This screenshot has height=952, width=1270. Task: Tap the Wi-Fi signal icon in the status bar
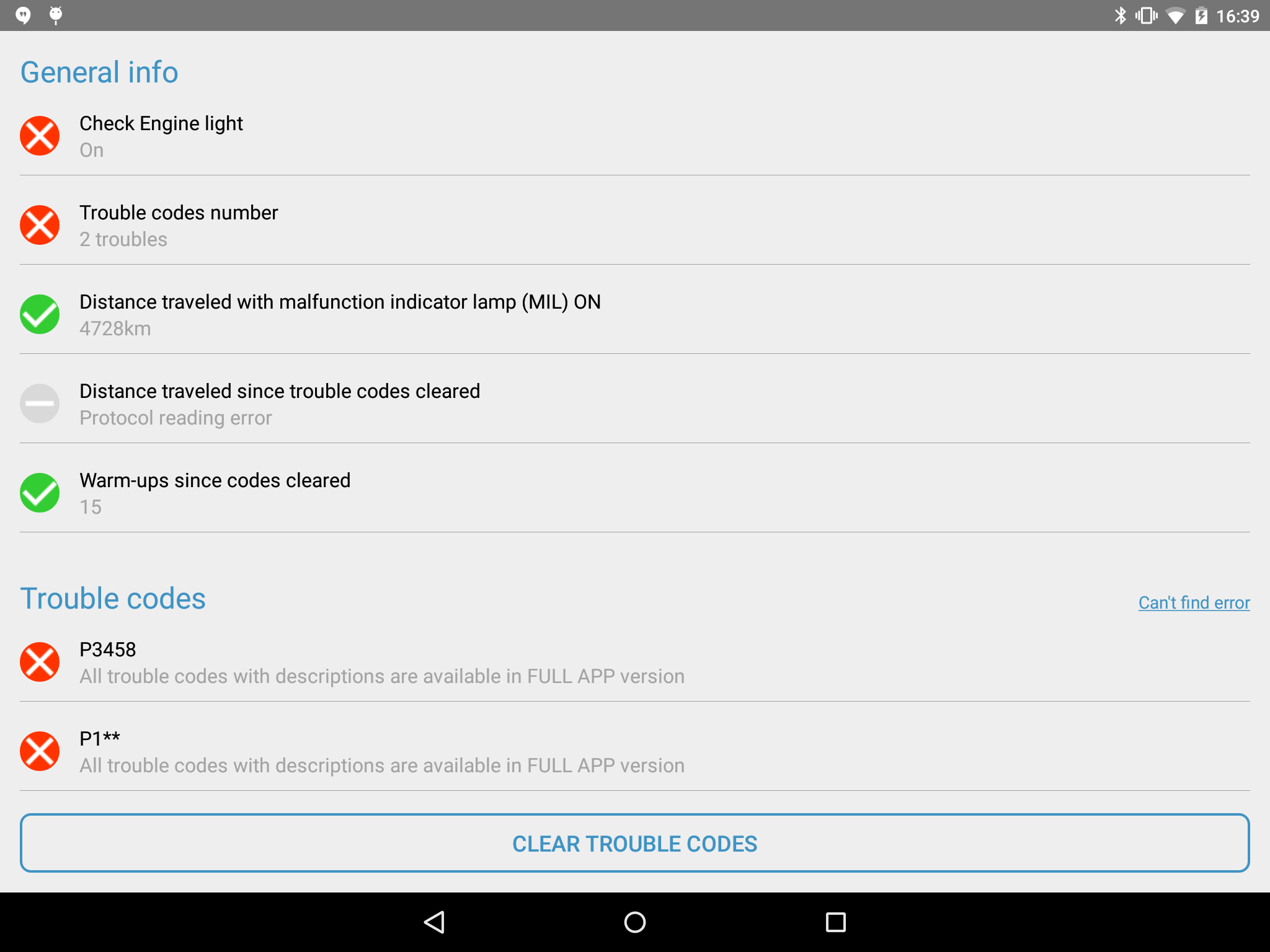click(1175, 15)
